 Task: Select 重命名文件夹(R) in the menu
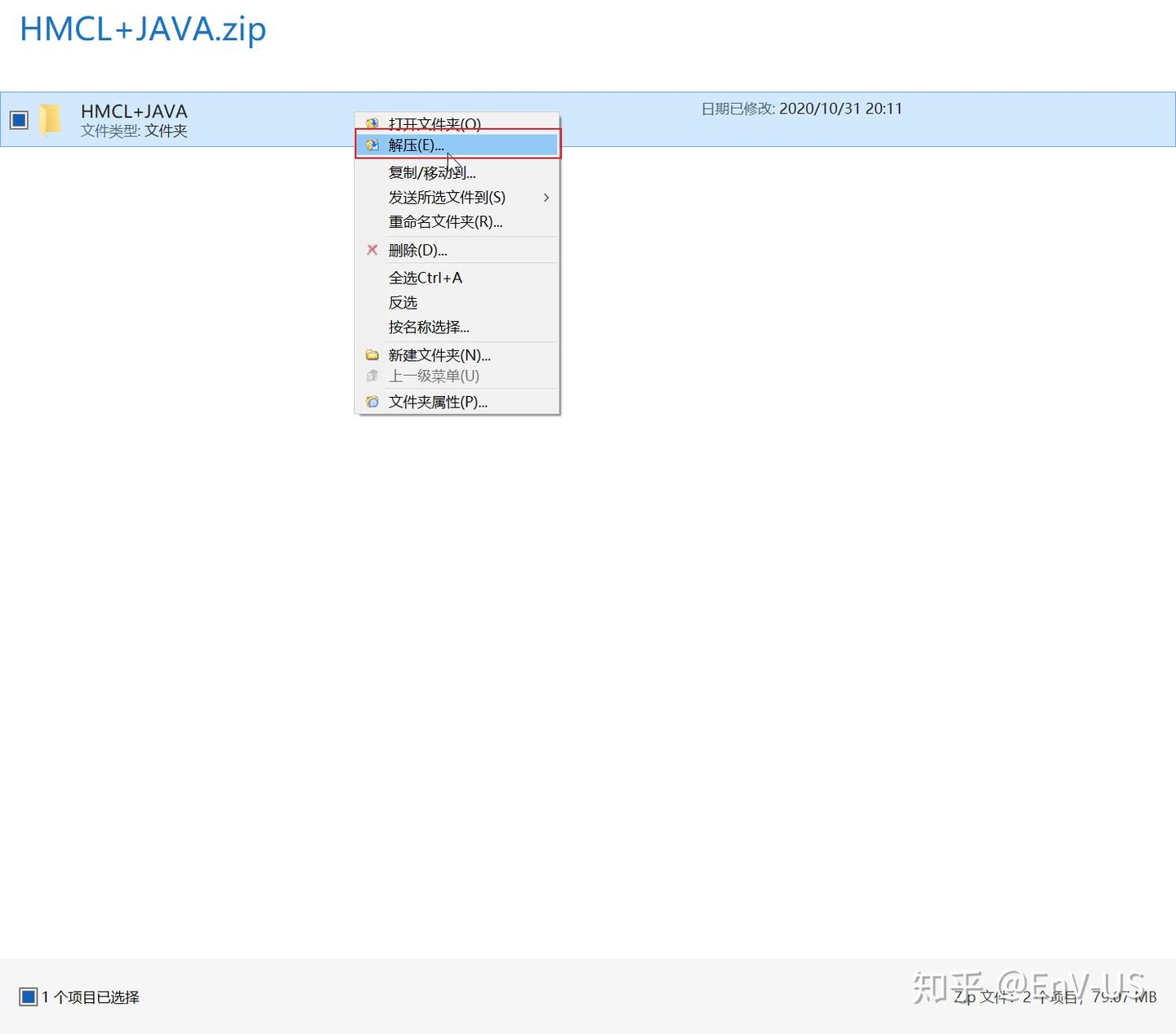point(445,221)
